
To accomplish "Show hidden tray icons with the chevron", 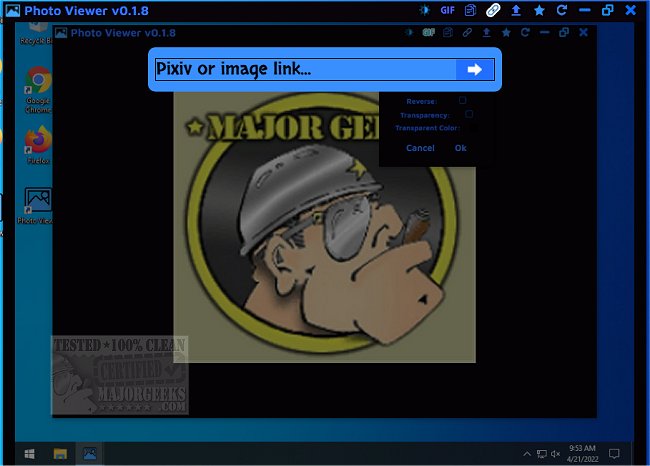I will pyautogui.click(x=527, y=454).
